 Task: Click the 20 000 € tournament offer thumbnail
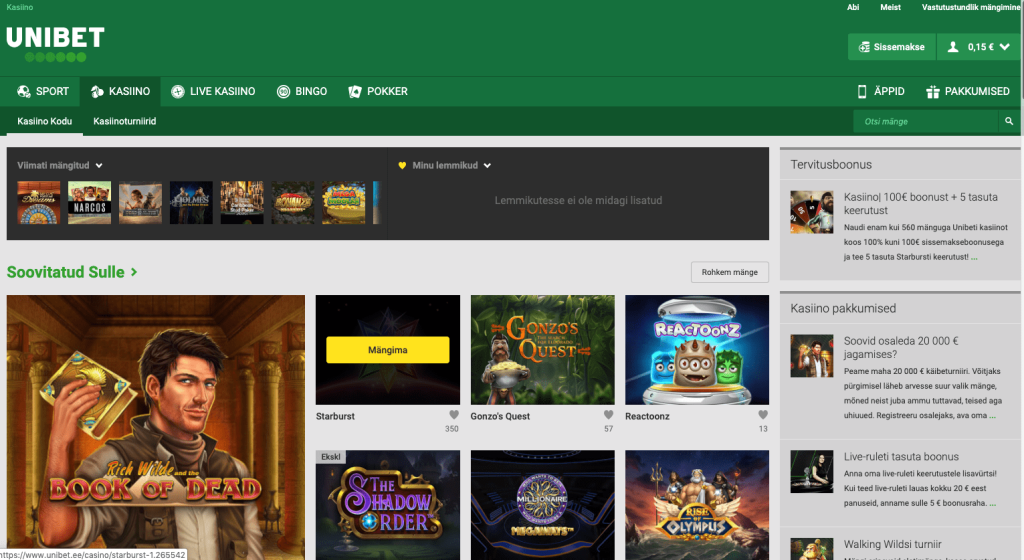coord(812,356)
